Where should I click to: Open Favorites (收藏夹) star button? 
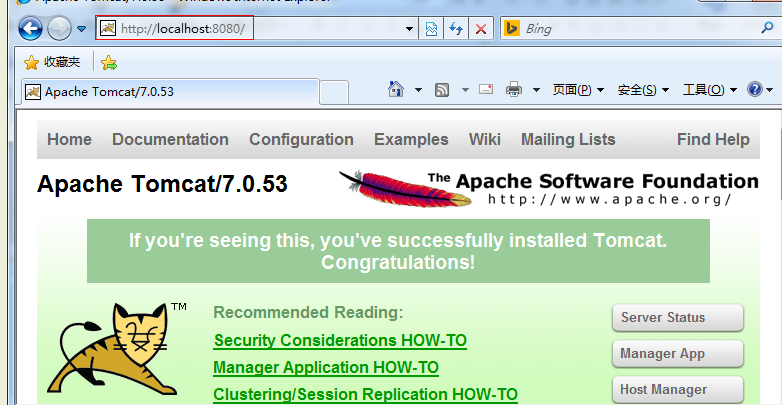click(52, 62)
